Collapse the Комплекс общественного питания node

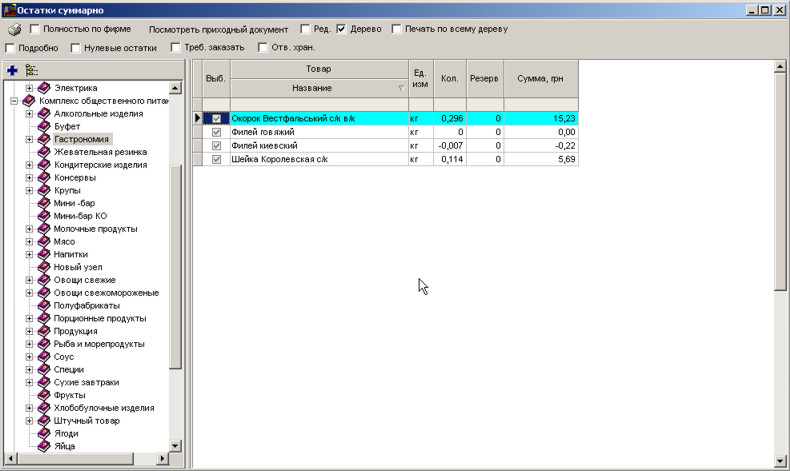coord(14,101)
